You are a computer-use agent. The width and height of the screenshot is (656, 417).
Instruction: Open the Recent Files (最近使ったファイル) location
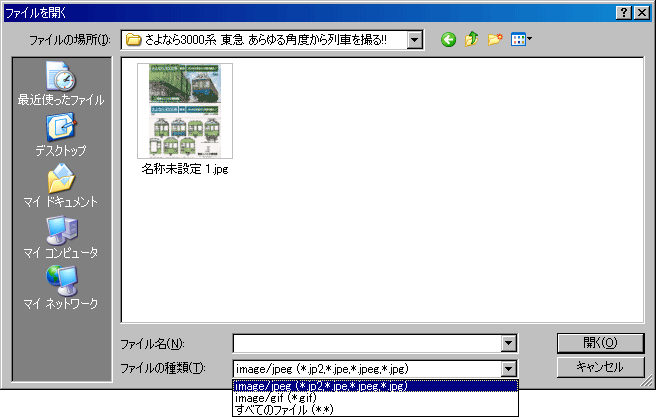click(x=61, y=84)
